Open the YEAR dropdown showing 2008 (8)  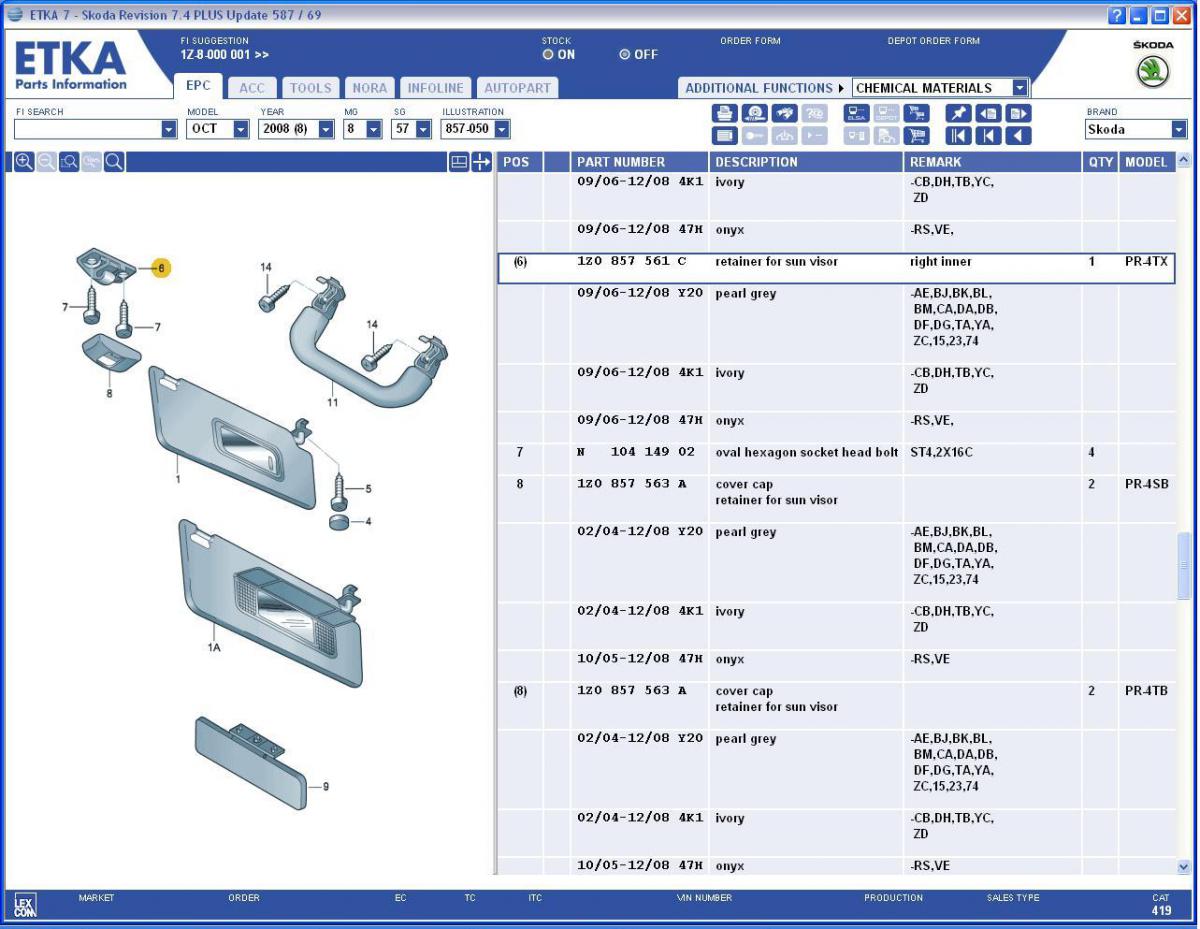(x=324, y=129)
